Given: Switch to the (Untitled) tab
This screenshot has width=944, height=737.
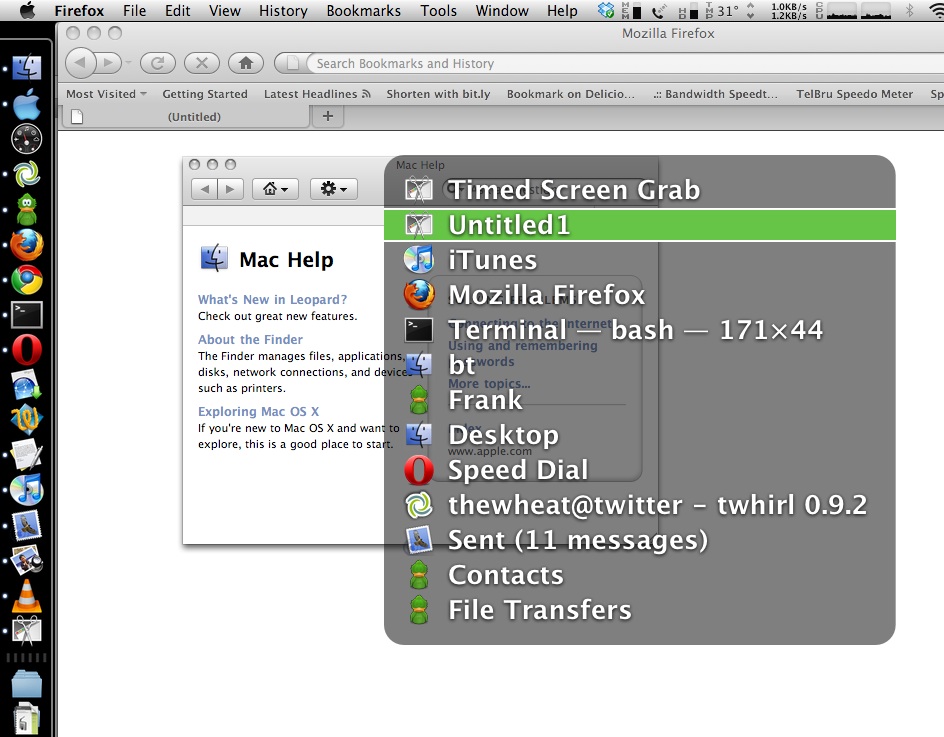Looking at the screenshot, I should pos(194,117).
